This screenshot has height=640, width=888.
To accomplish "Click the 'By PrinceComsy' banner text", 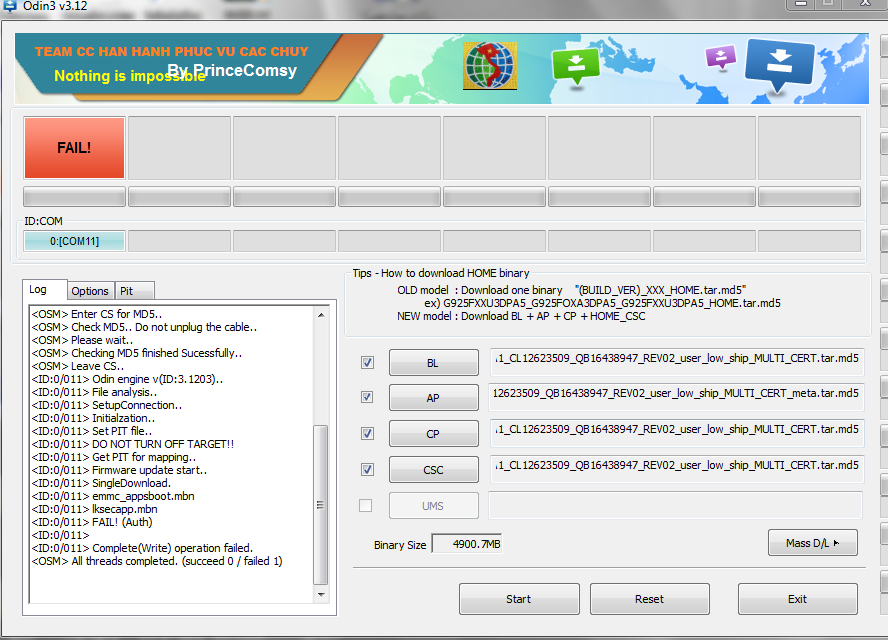I will point(232,70).
